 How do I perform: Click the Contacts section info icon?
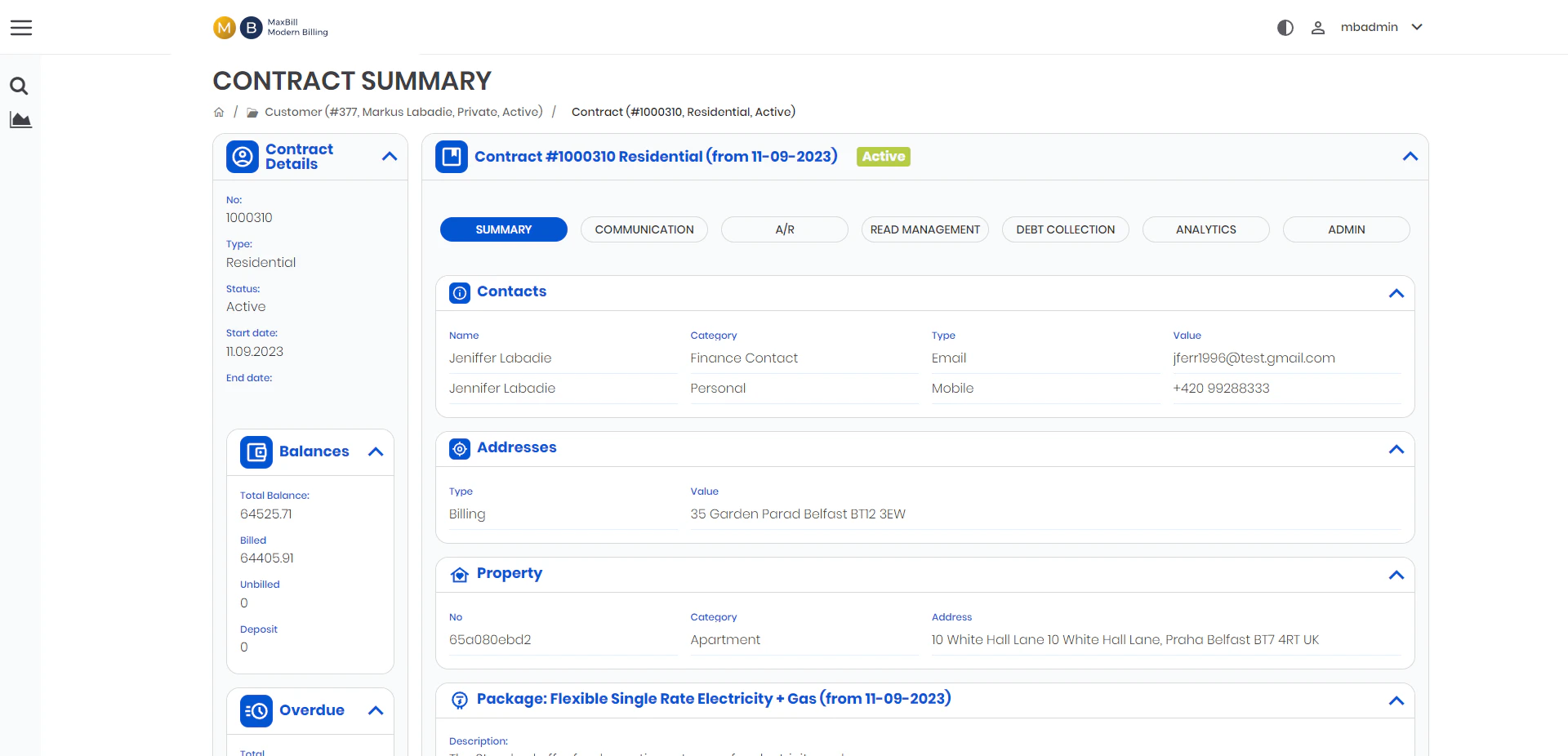point(459,293)
